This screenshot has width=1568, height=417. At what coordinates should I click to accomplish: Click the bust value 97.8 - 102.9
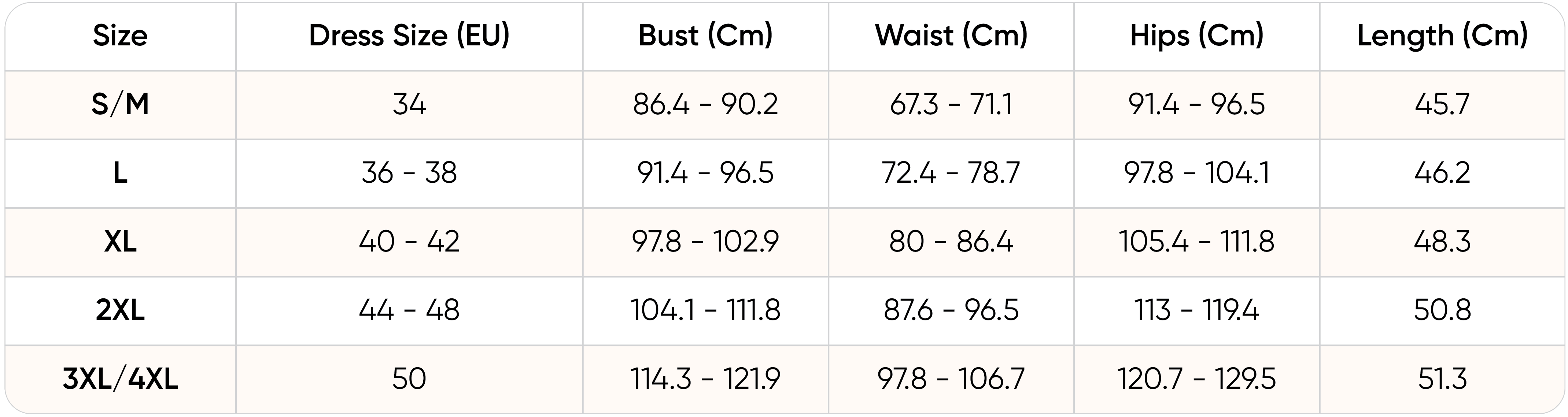[x=705, y=242]
